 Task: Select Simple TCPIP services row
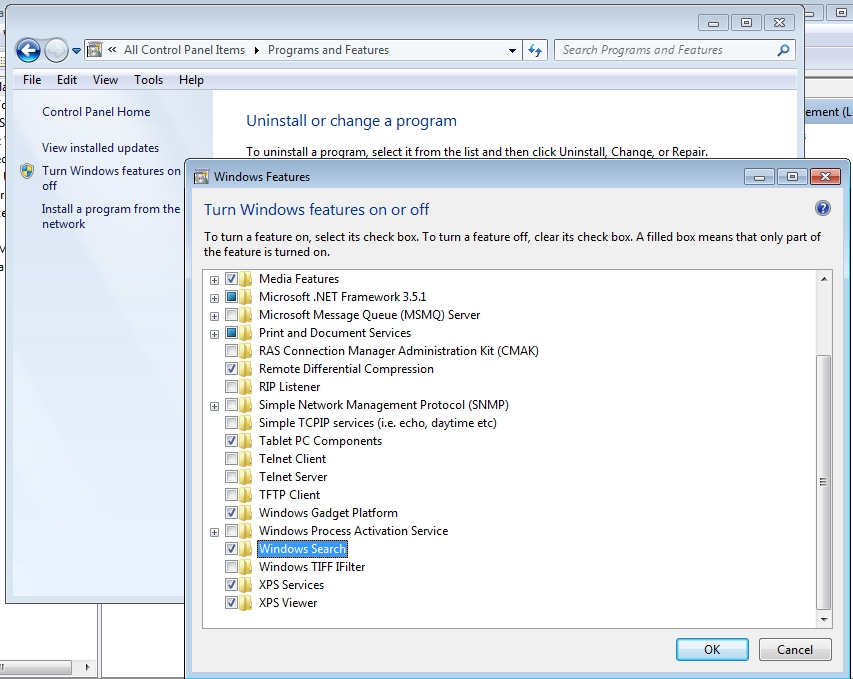coord(378,423)
